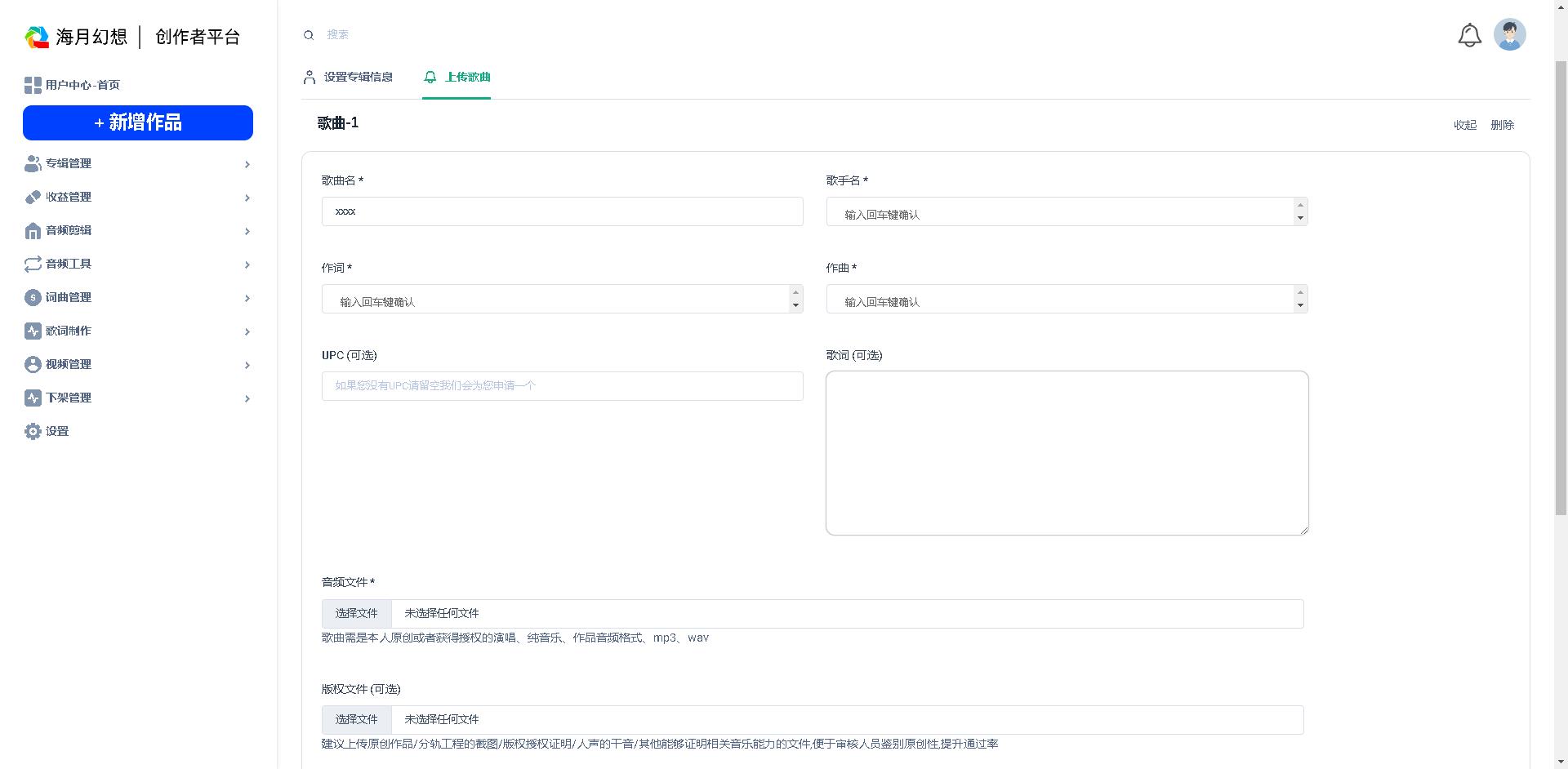Click the 音频工具 loop icon
1568x769 pixels.
[x=33, y=264]
